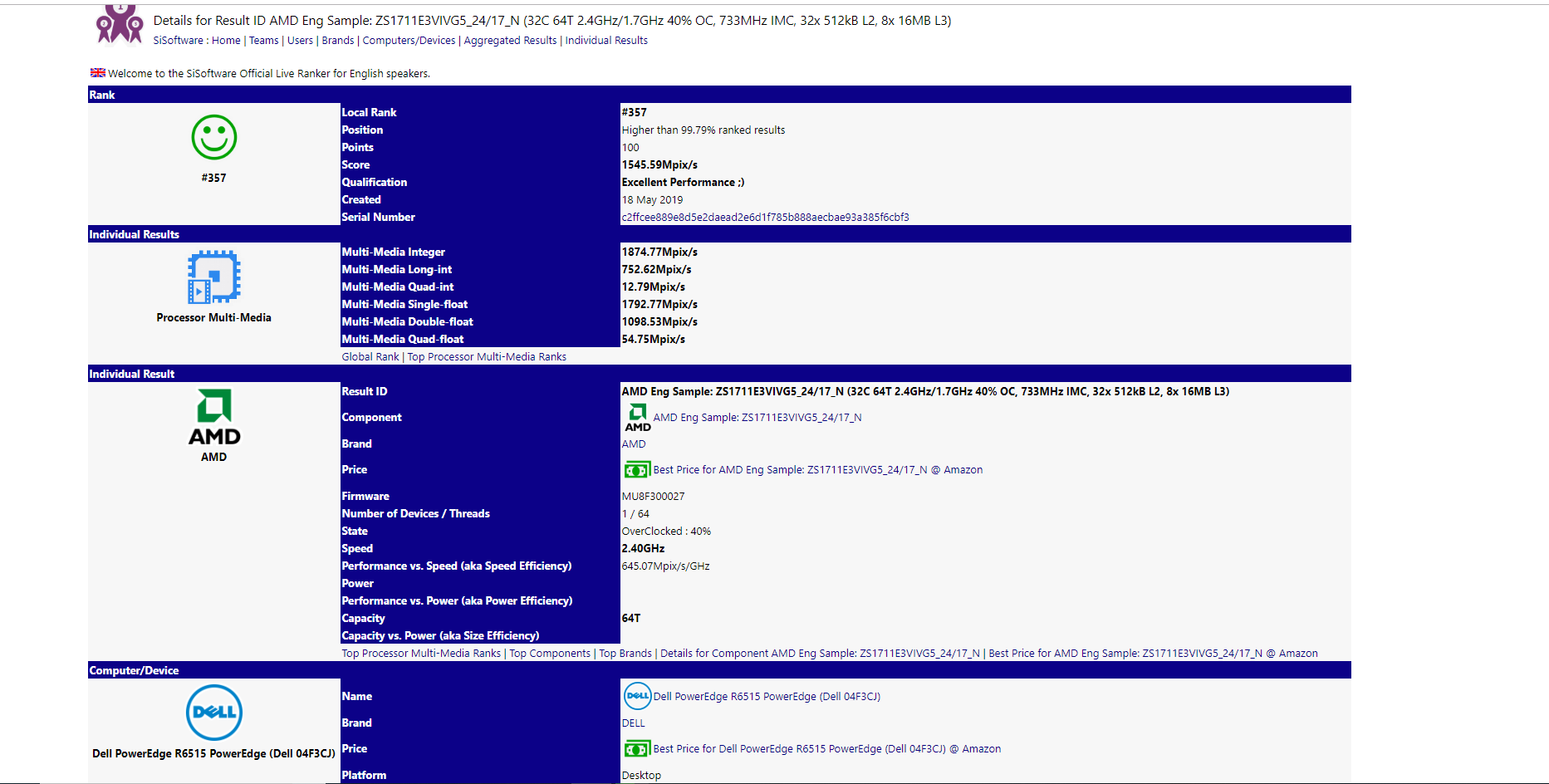Click the firmware value MU8F300027

[x=654, y=497]
